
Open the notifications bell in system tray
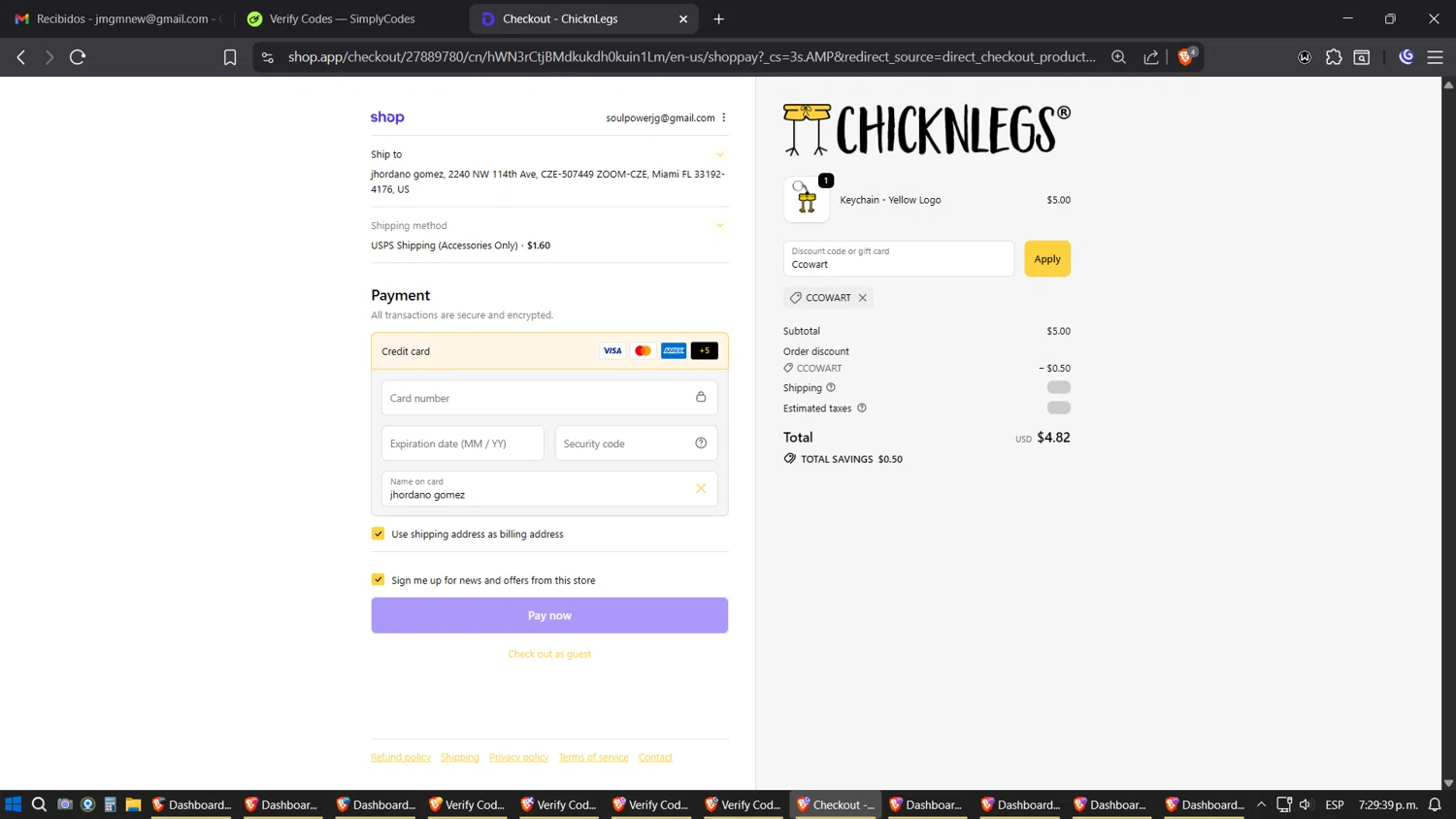pos(1435,804)
